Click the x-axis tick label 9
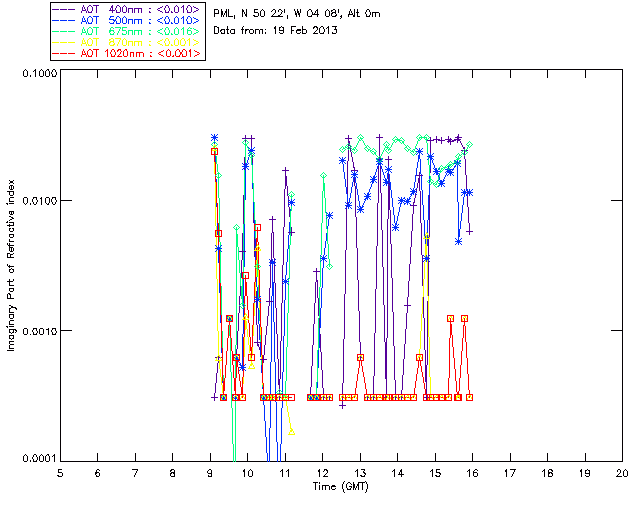640x512 pixels. pyautogui.click(x=210, y=473)
